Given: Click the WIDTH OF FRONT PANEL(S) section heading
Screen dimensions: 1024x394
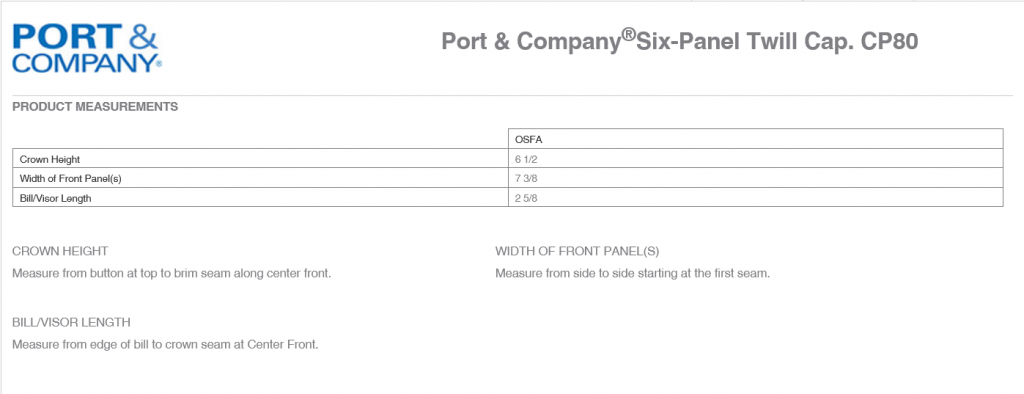Looking at the screenshot, I should coord(581,251).
